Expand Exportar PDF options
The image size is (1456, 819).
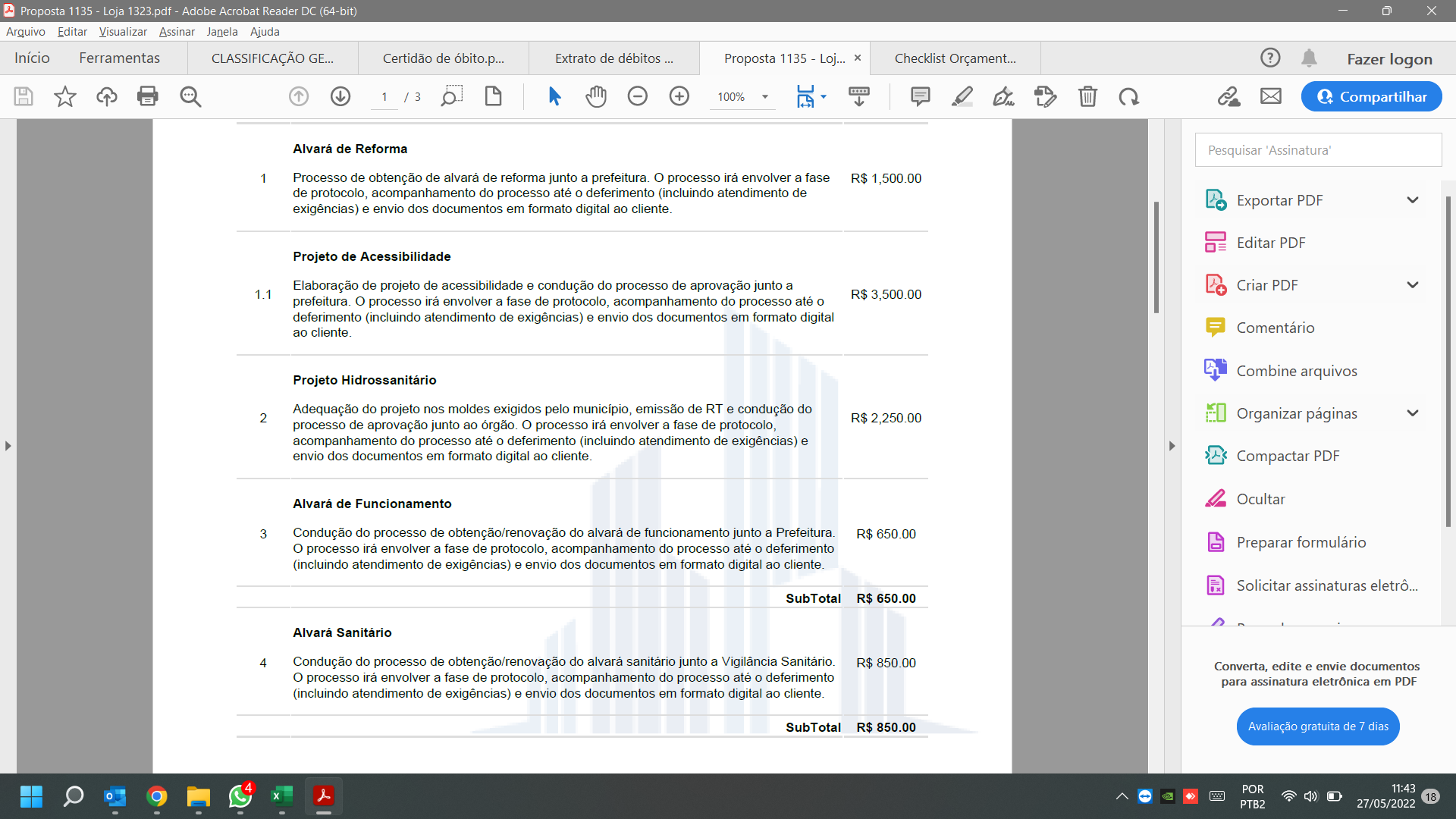[1413, 200]
